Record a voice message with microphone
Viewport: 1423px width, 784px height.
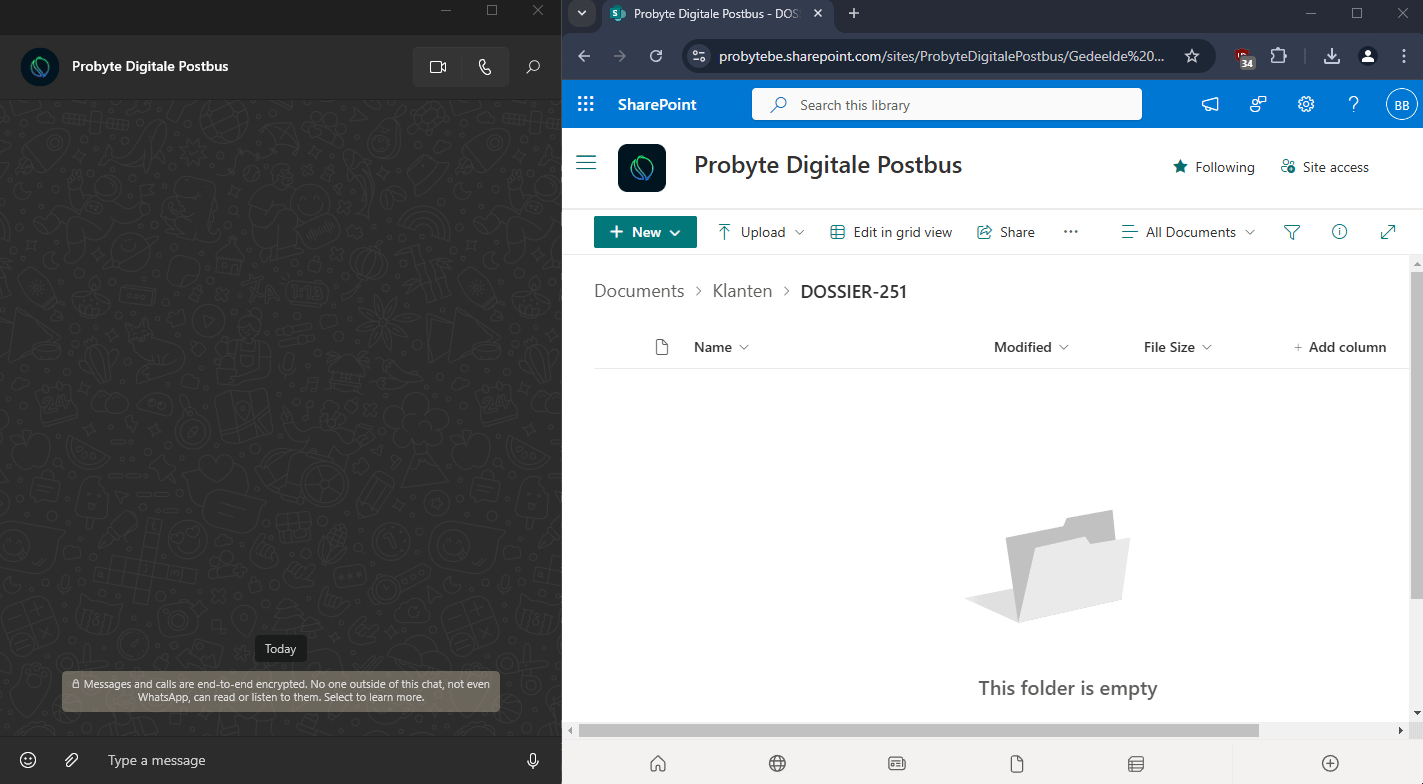pyautogui.click(x=533, y=760)
